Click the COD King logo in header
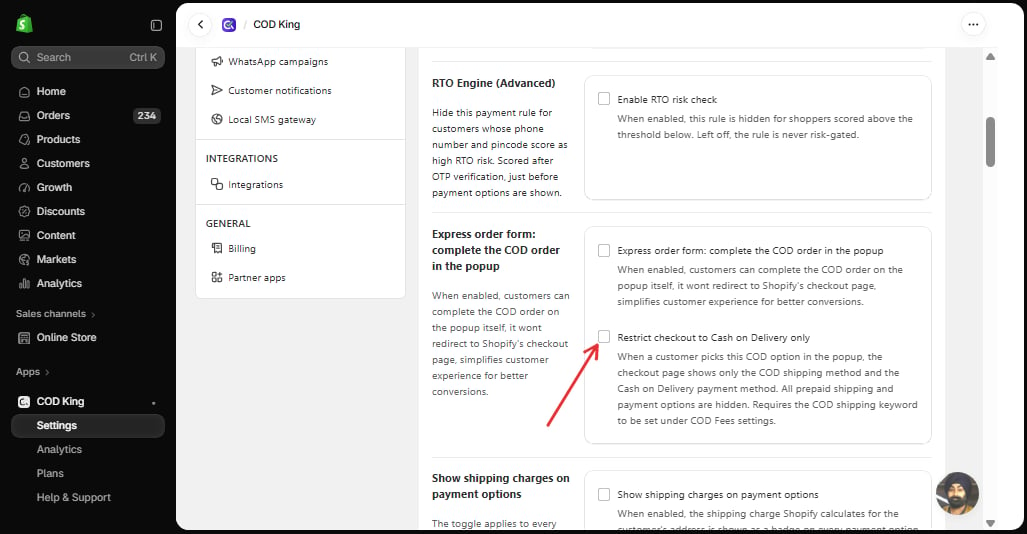 pyautogui.click(x=229, y=25)
